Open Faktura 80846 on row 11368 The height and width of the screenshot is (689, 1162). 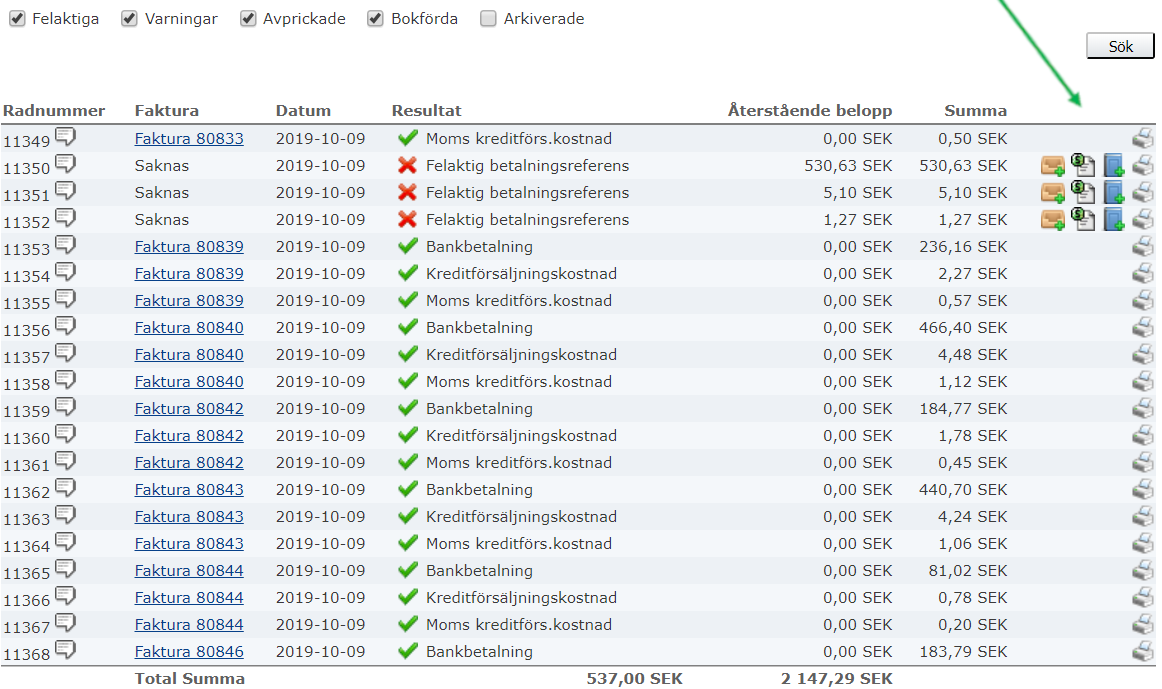pos(189,652)
